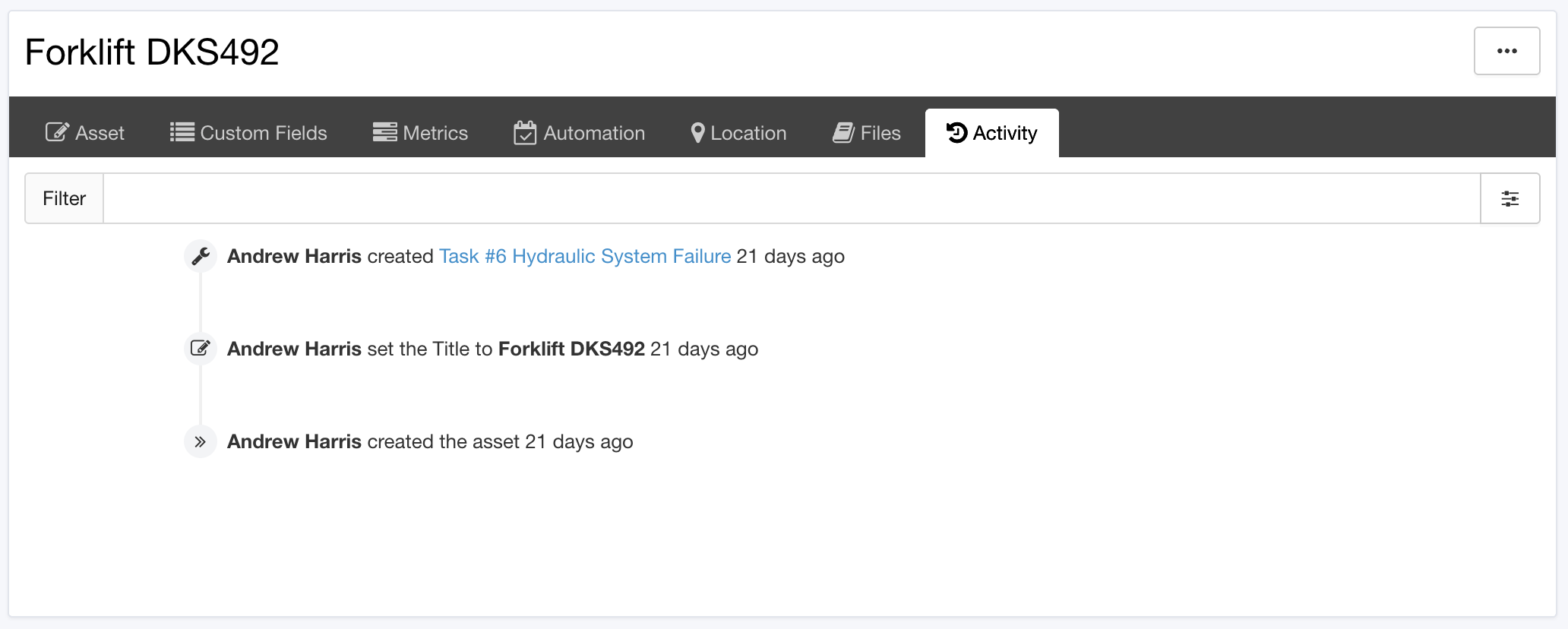Click Andrew Harris in the asset created entry
The image size is (1568, 629).
294,441
